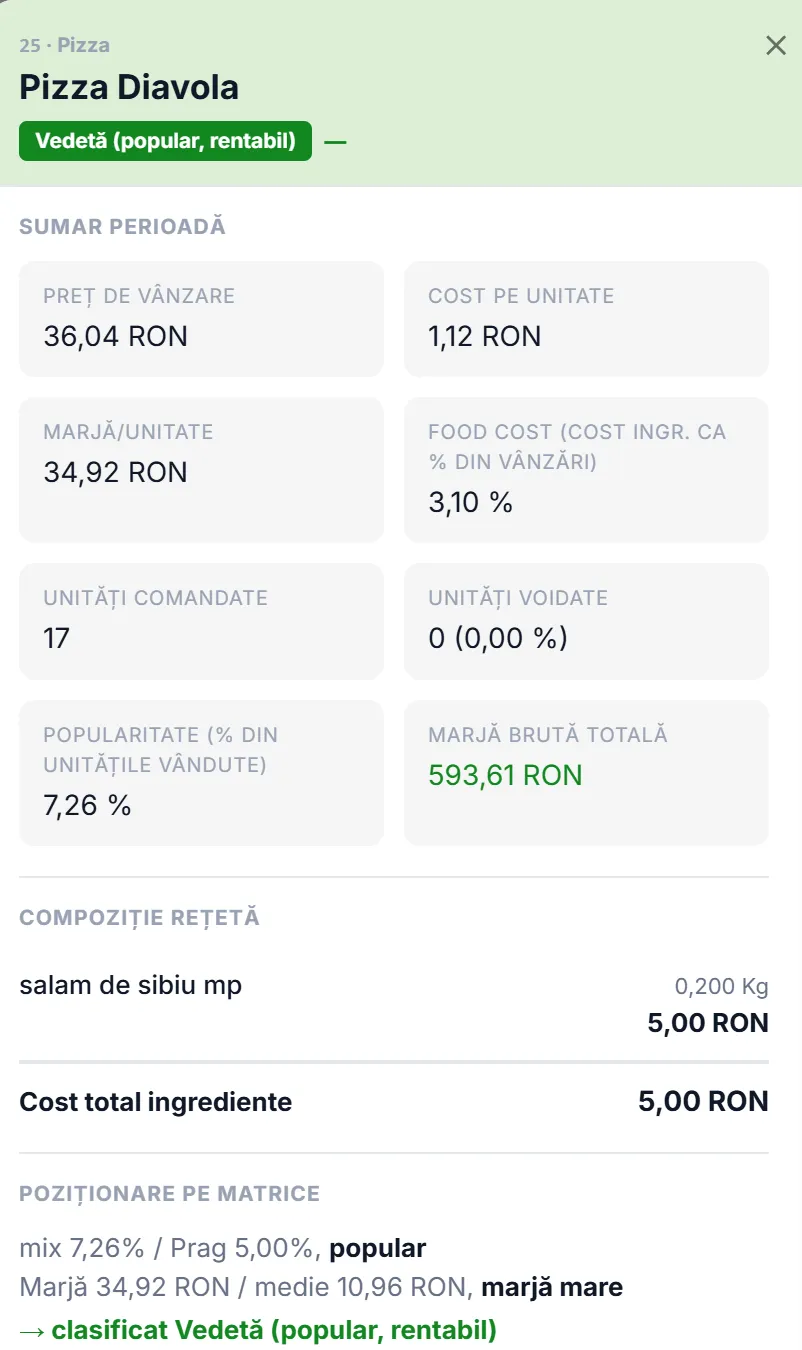
Task: Click the Vedetă (popular, rentabil) badge
Action: [x=165, y=141]
